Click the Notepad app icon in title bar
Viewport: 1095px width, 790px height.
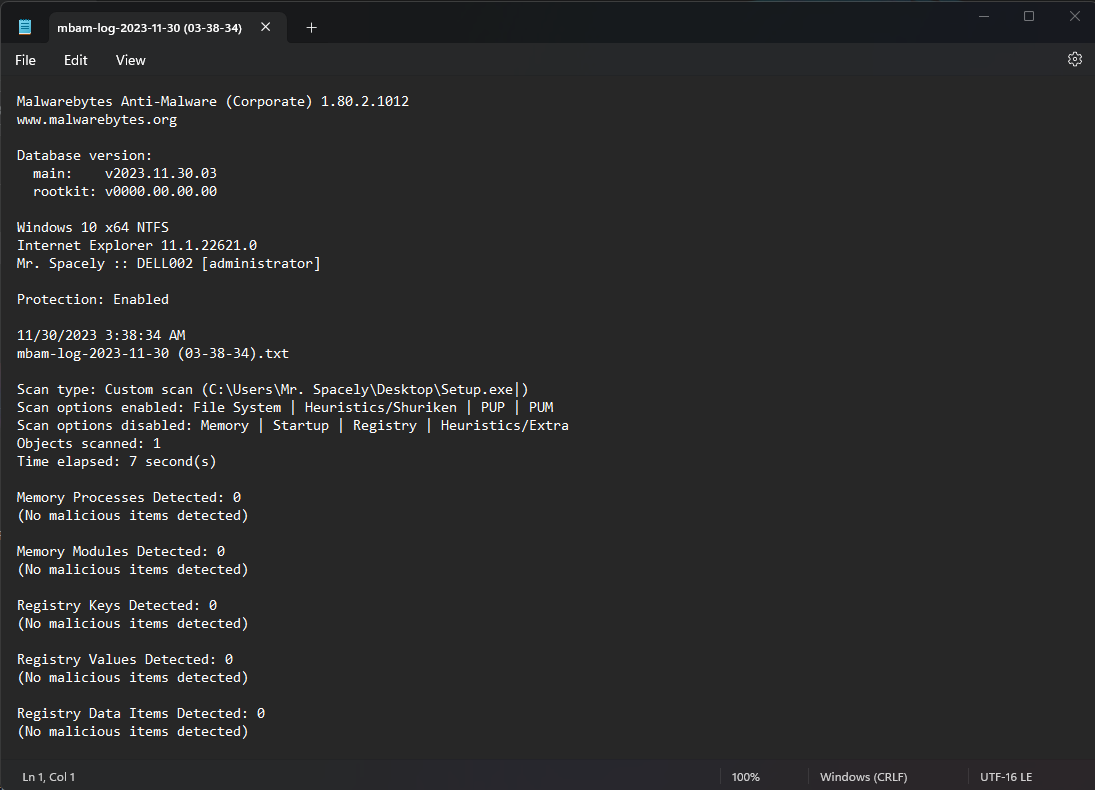pyautogui.click(x=25, y=27)
